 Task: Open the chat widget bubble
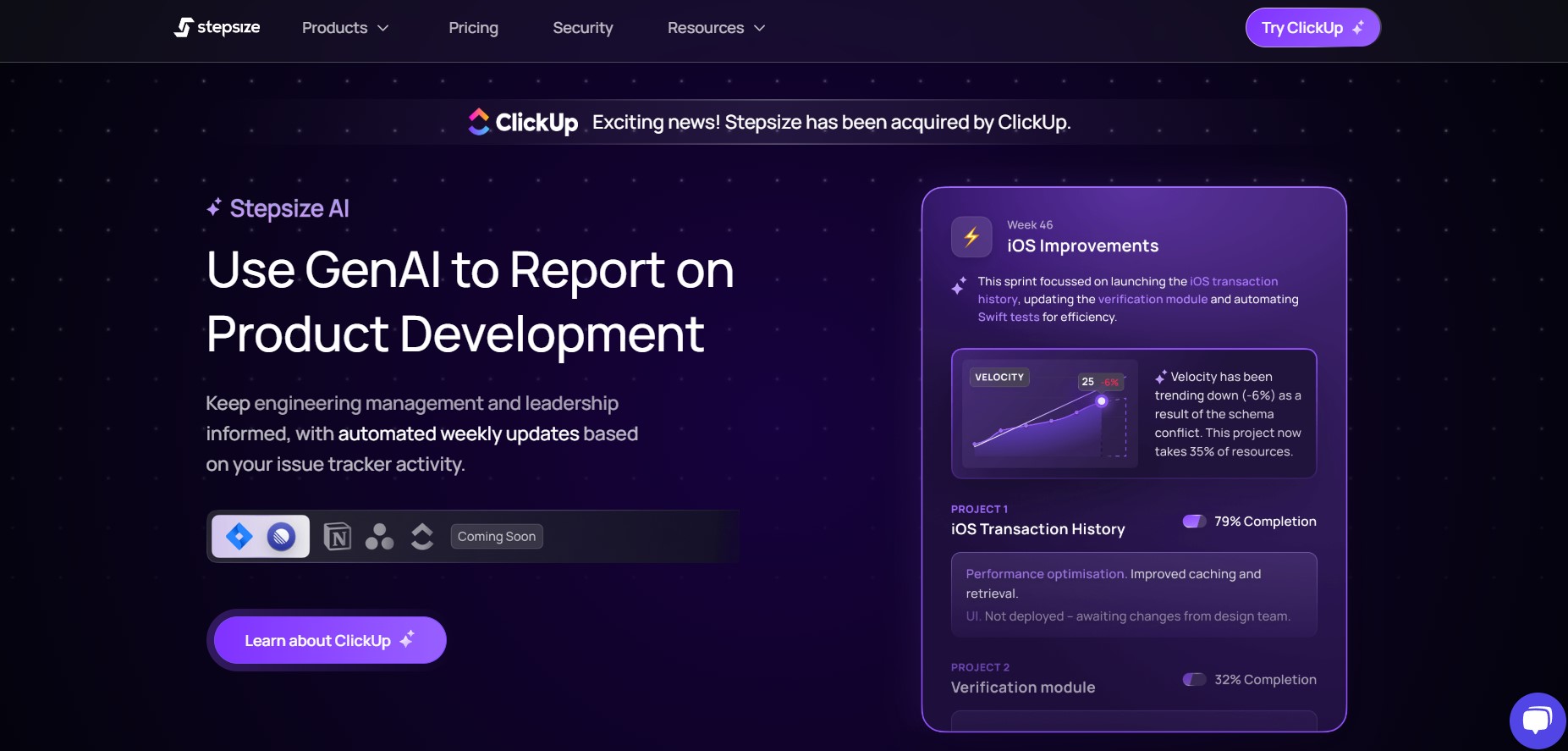pos(1537,721)
